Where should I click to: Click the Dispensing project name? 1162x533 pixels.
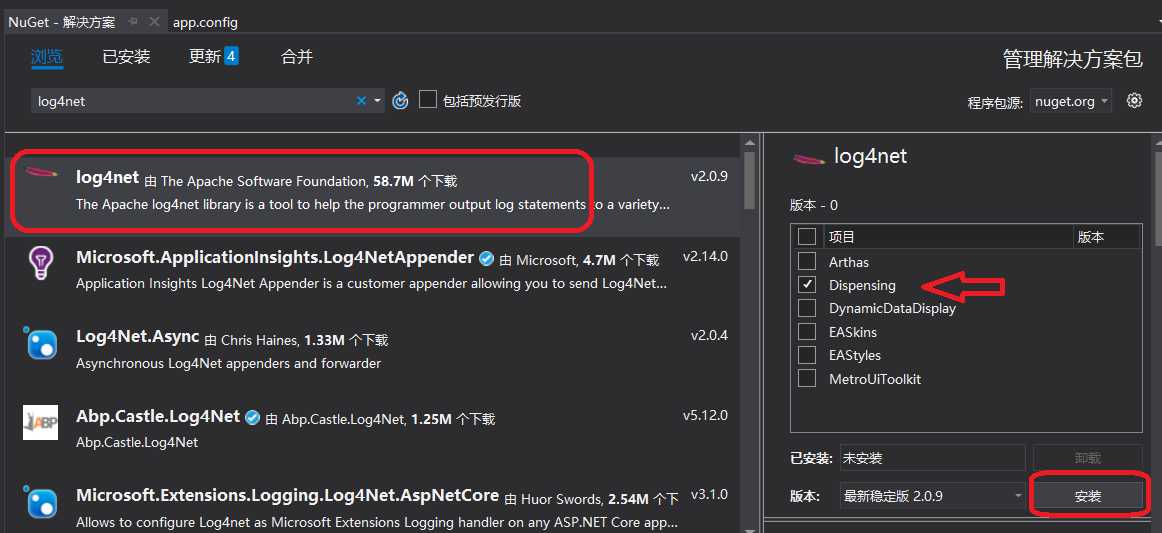862,285
